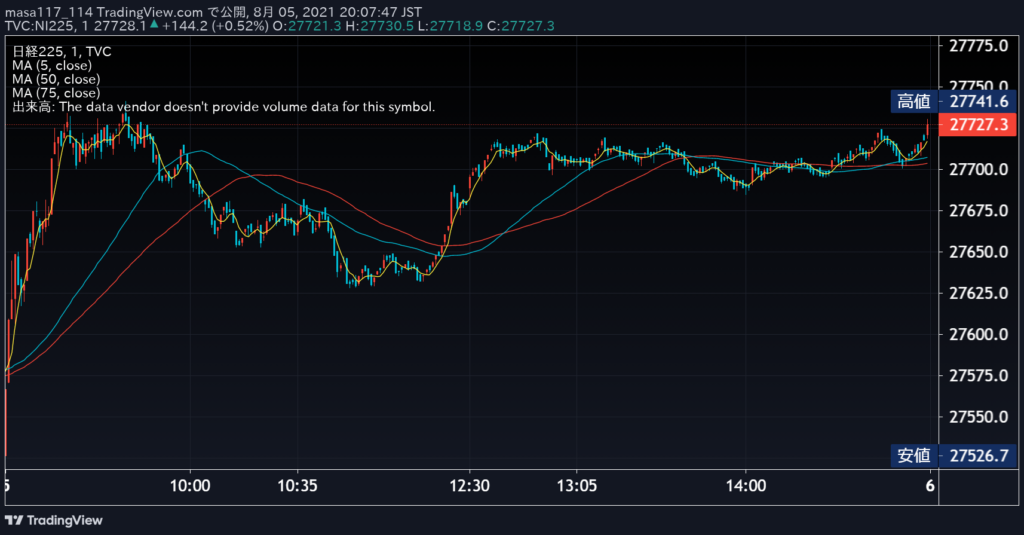Click the MA (75, close) legend entry
Image resolution: width=1024 pixels, height=535 pixels.
click(56, 93)
